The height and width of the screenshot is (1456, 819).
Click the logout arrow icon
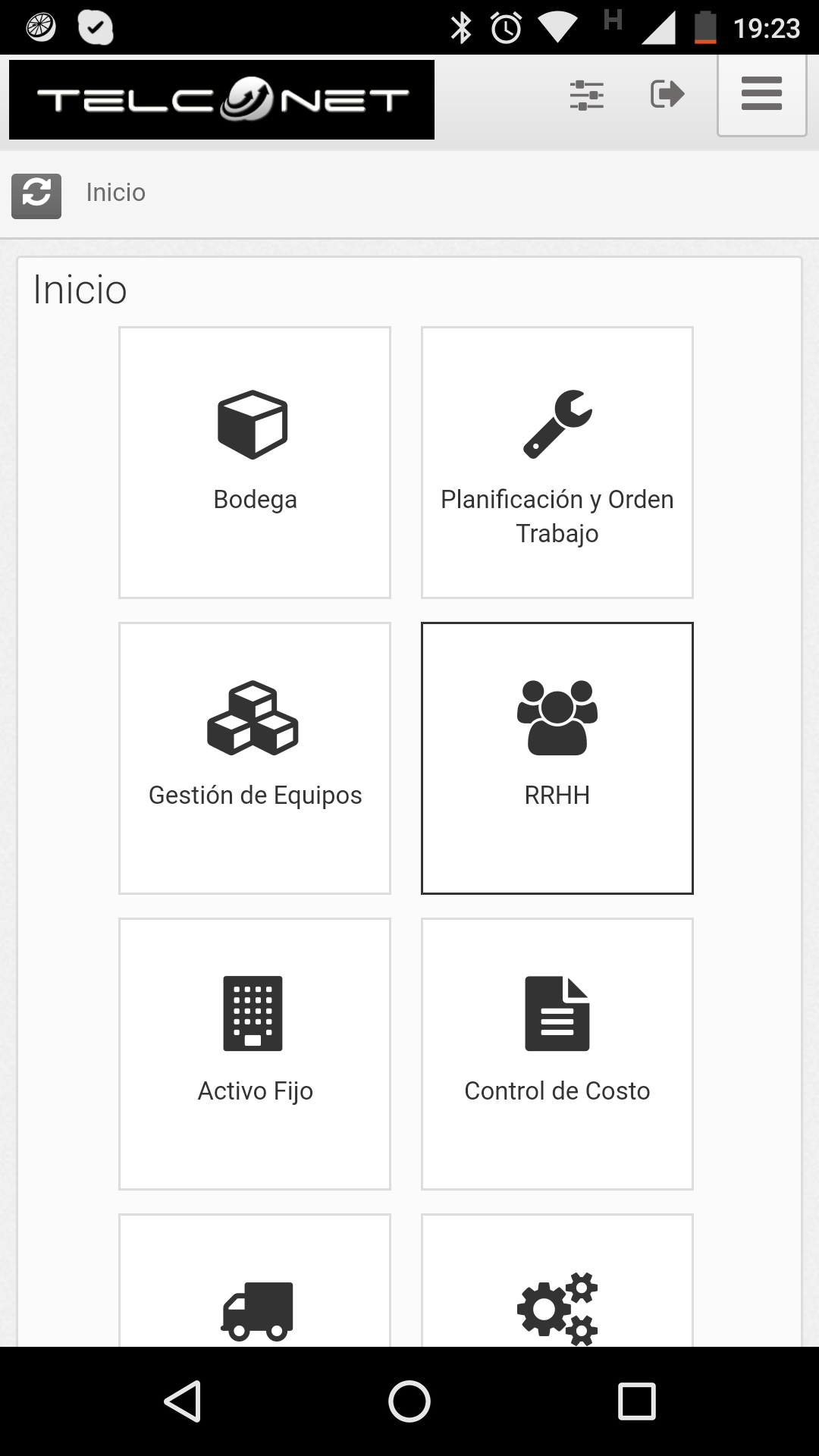[667, 94]
